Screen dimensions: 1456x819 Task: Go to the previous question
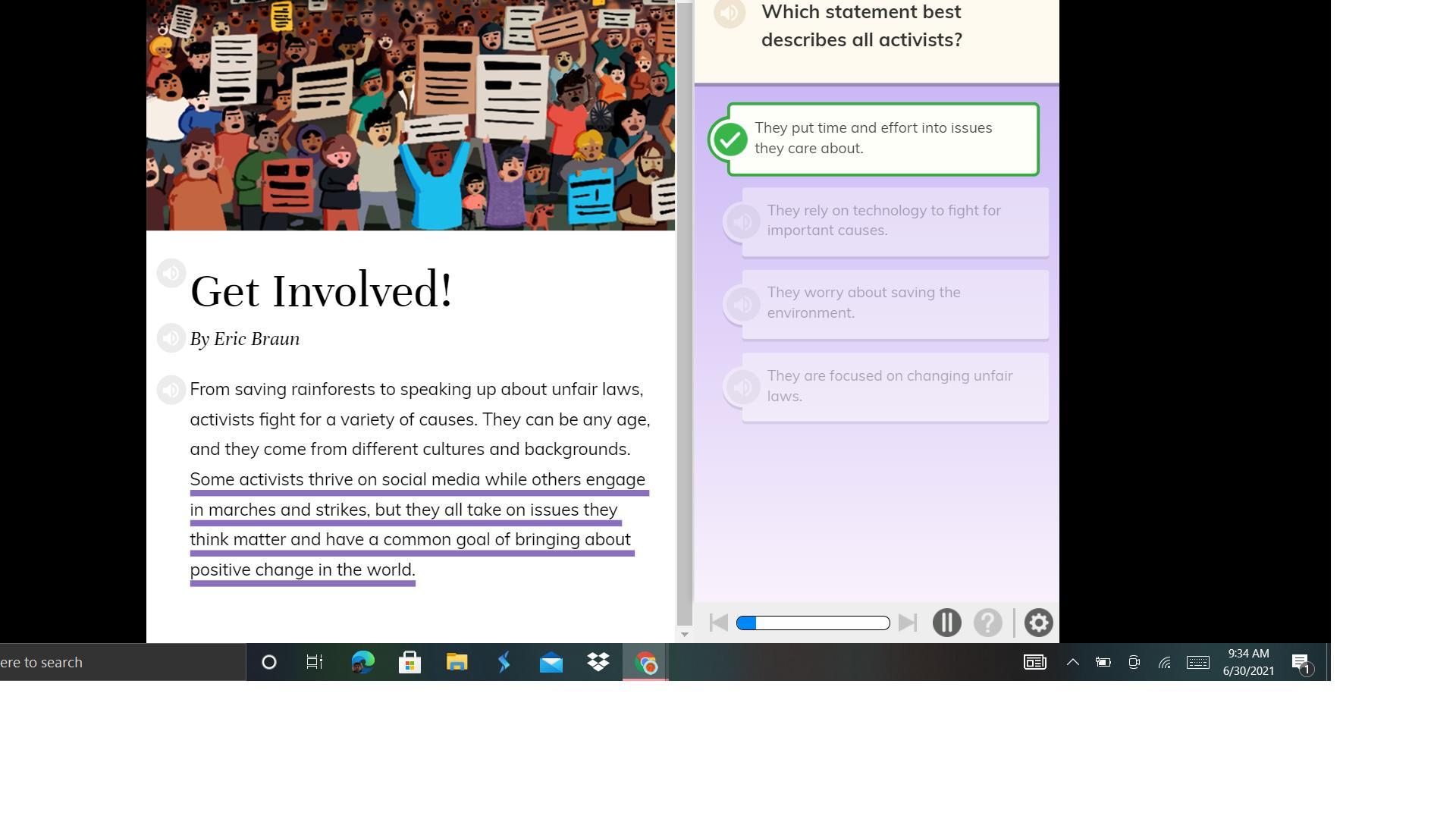pyautogui.click(x=718, y=623)
